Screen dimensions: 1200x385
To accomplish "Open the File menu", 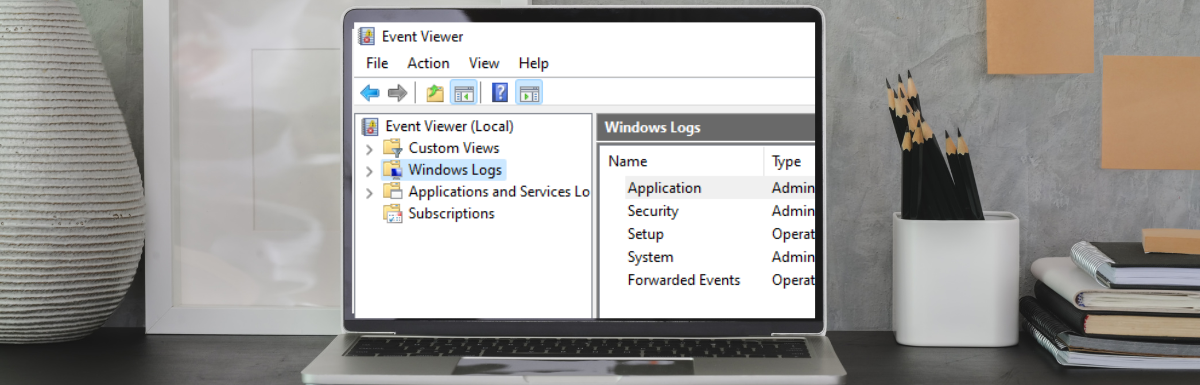I will tap(377, 63).
